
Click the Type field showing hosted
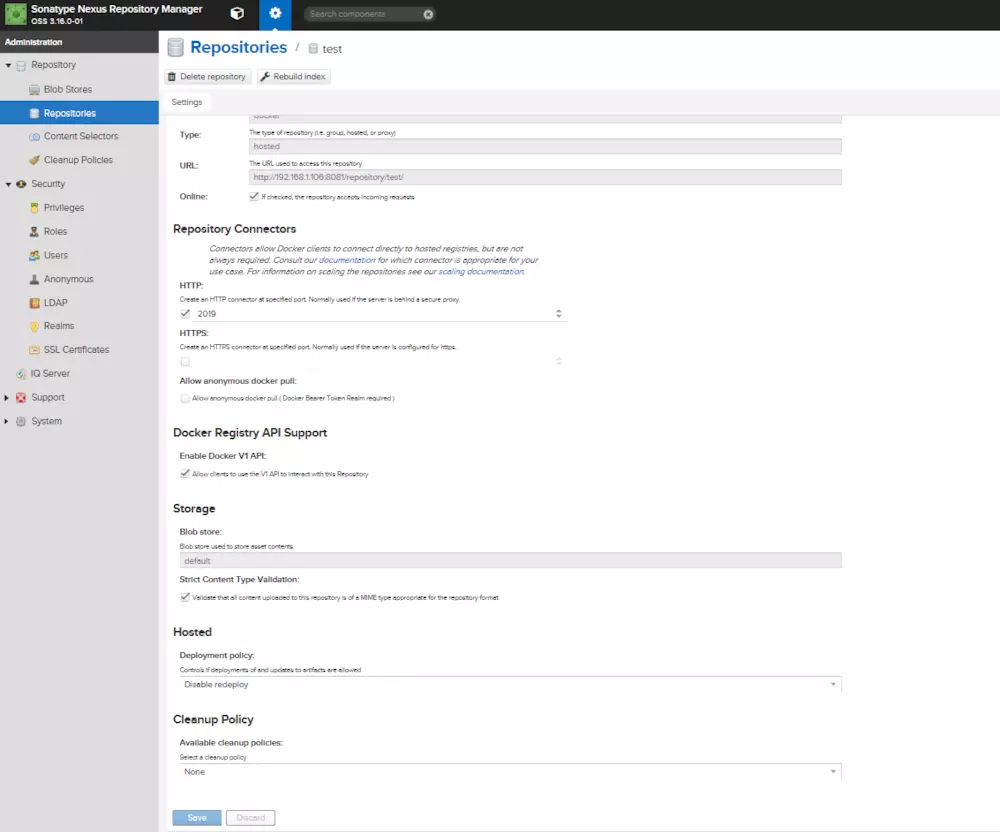coord(545,146)
